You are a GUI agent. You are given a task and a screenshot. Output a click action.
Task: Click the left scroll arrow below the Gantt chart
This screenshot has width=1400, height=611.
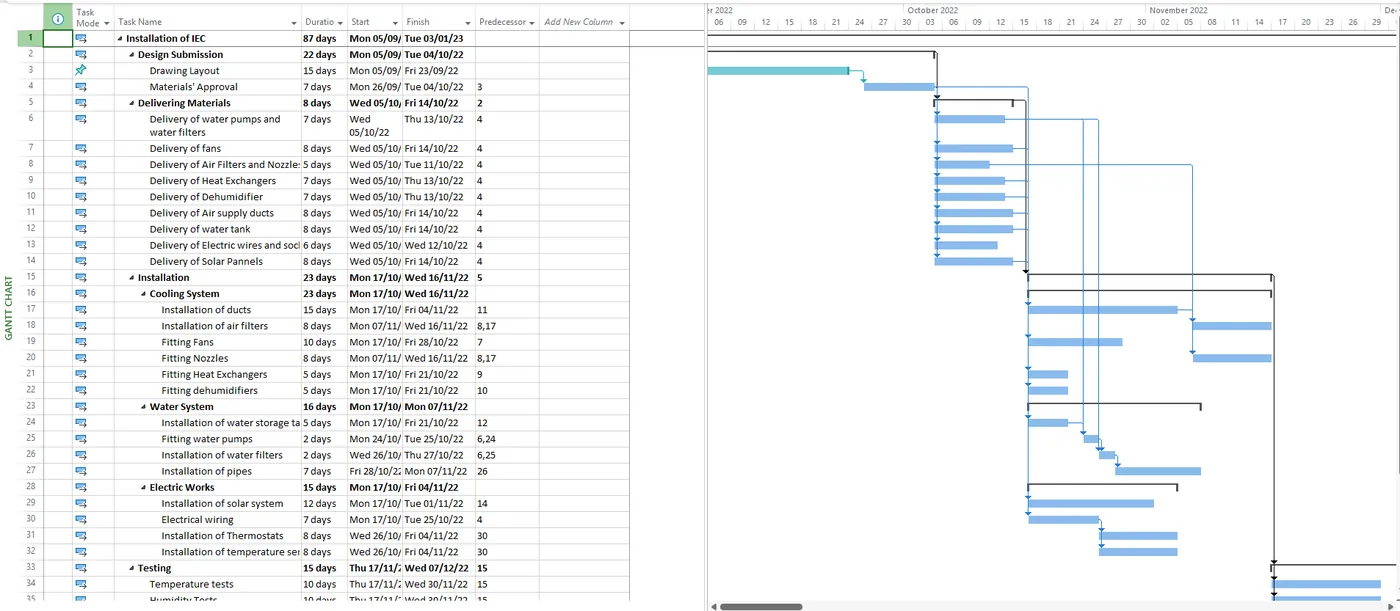click(712, 606)
